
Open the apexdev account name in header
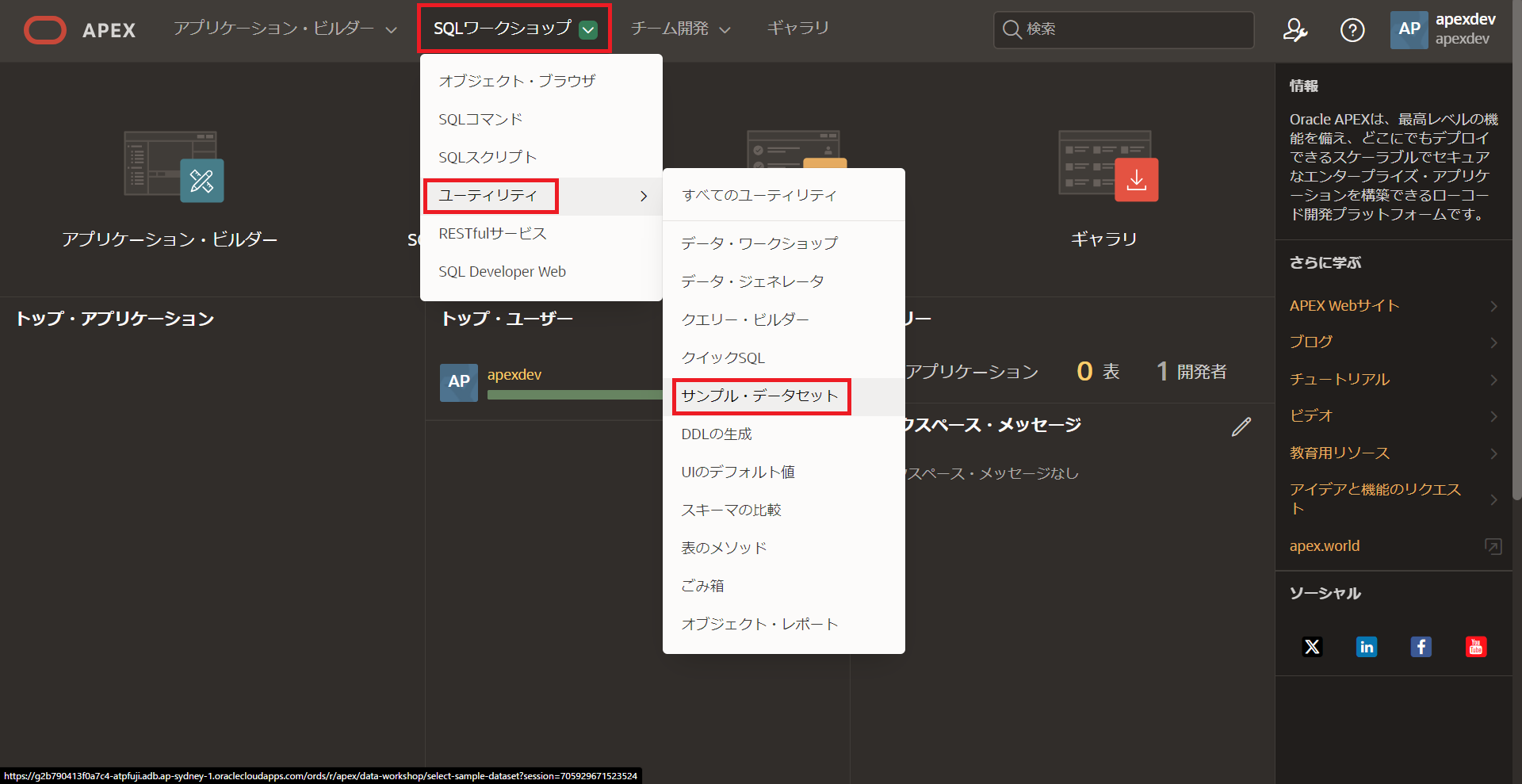[1466, 20]
